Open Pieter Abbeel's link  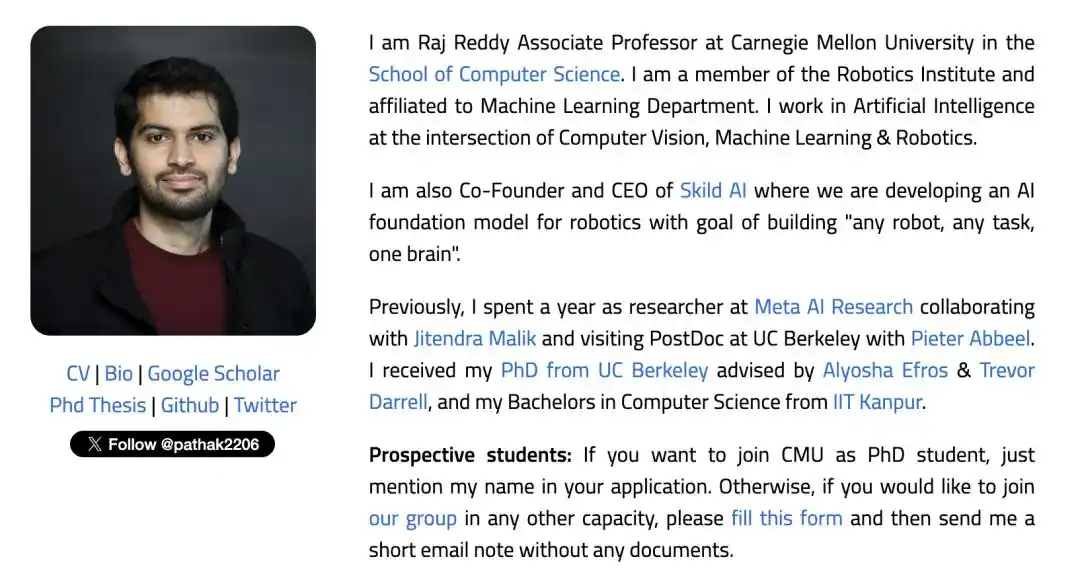[x=970, y=339]
